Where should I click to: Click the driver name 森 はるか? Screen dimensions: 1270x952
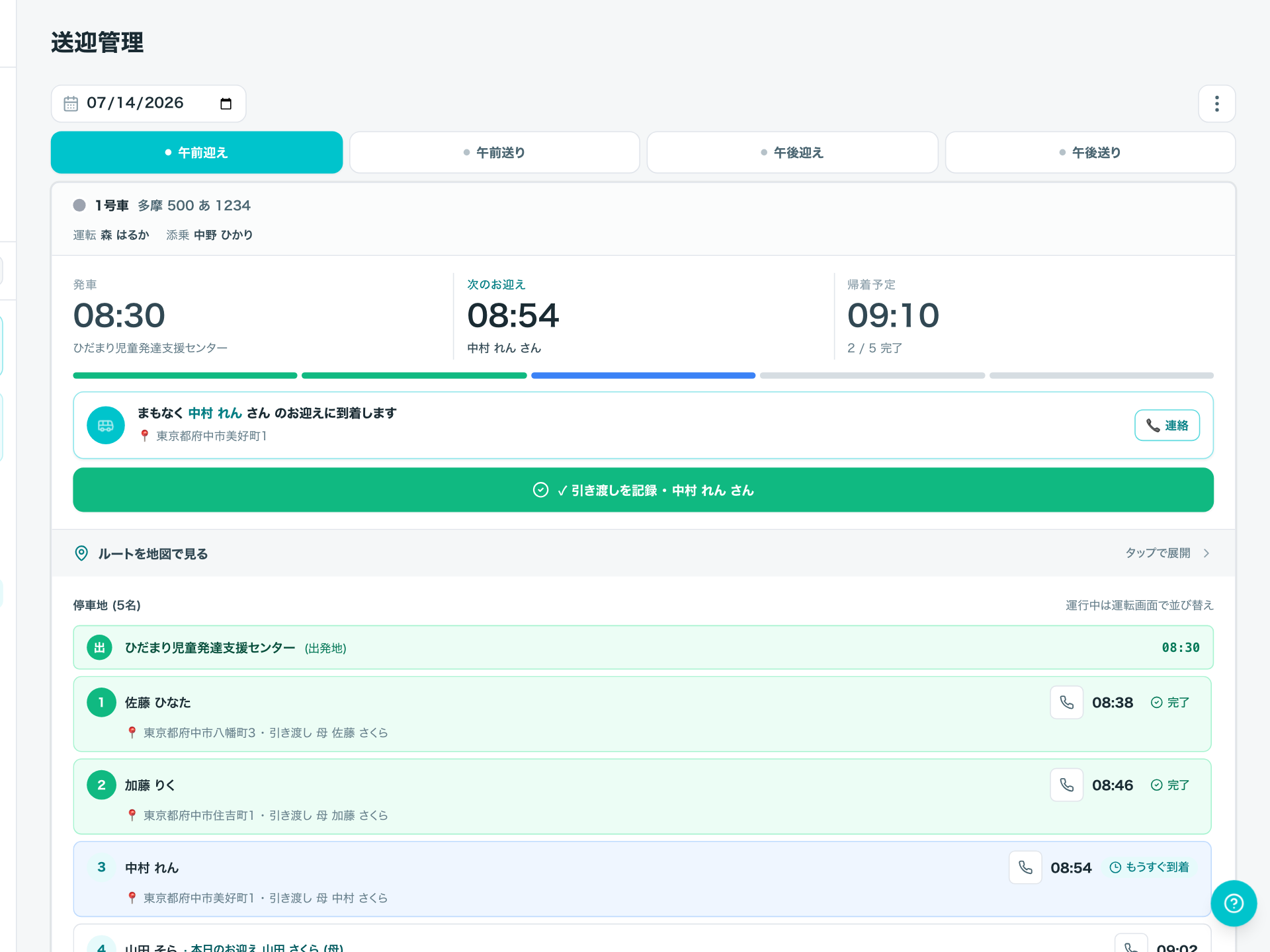click(x=125, y=235)
